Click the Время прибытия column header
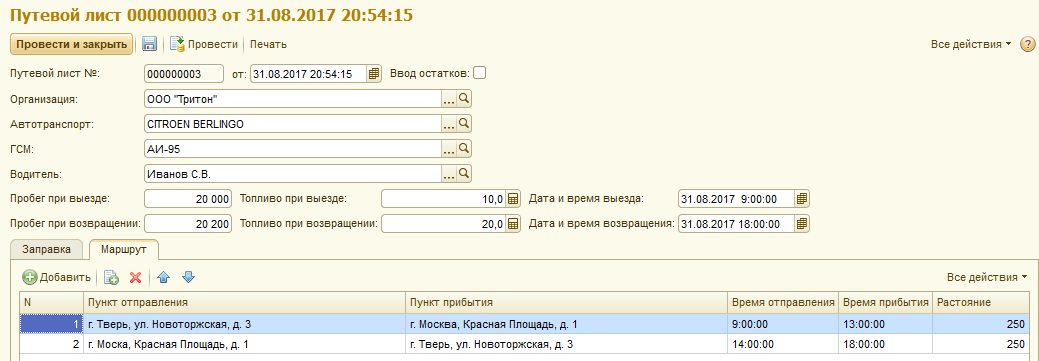Screen dimensions: 1039x361 (x=885, y=302)
